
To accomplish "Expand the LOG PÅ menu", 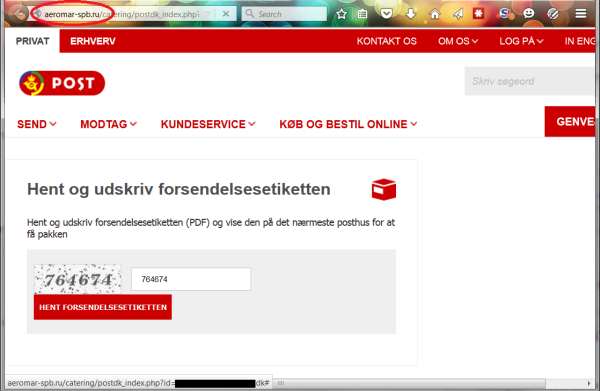I will [x=521, y=41].
